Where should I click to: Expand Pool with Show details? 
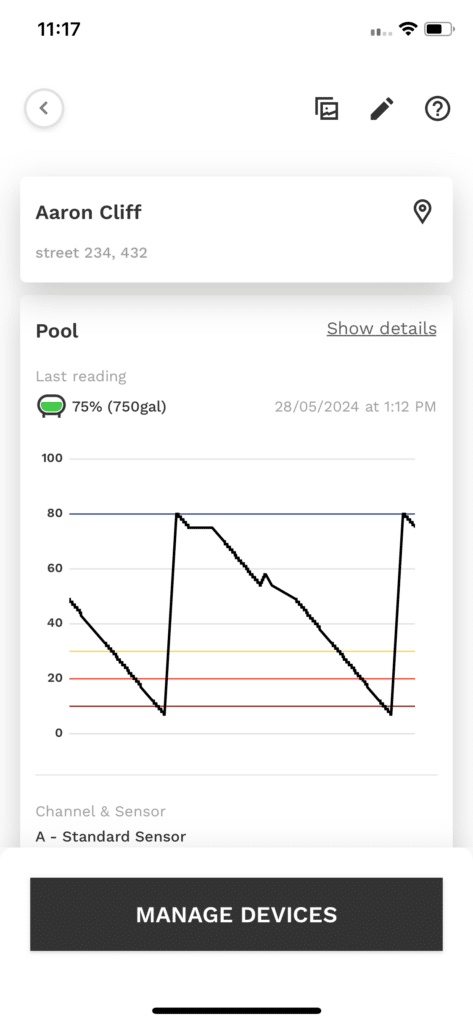coord(382,328)
